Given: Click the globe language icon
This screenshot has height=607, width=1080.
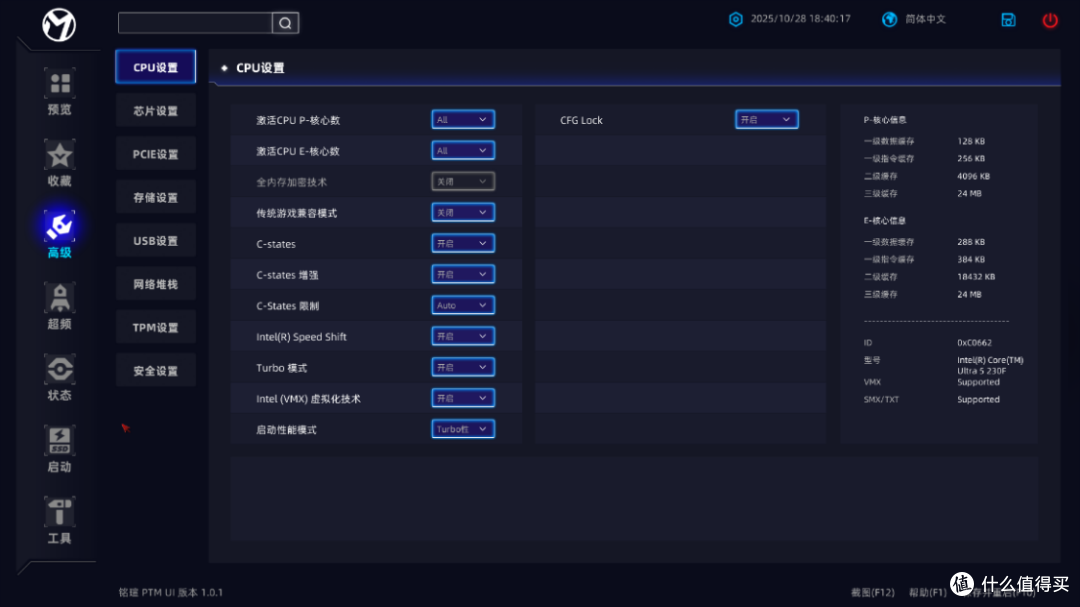Looking at the screenshot, I should 889,19.
